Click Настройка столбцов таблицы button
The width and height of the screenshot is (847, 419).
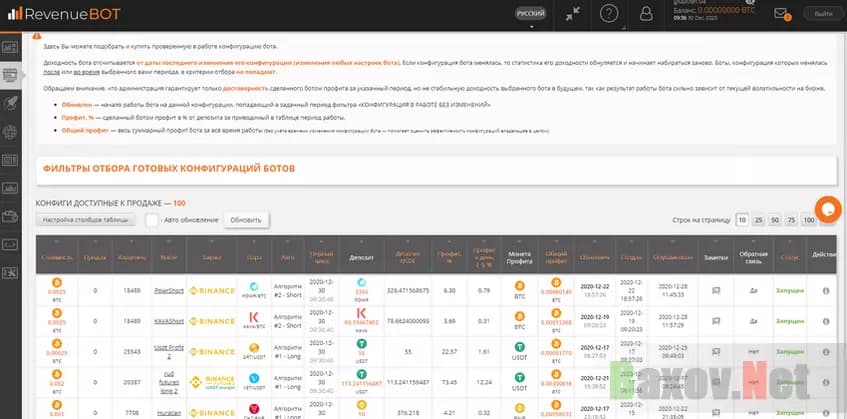[x=87, y=220]
